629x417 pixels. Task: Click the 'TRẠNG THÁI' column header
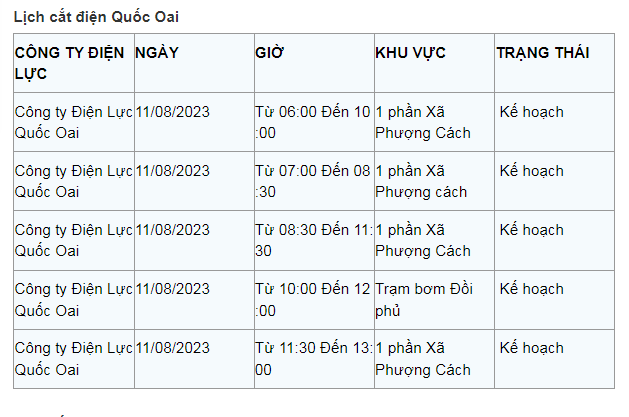542,53
